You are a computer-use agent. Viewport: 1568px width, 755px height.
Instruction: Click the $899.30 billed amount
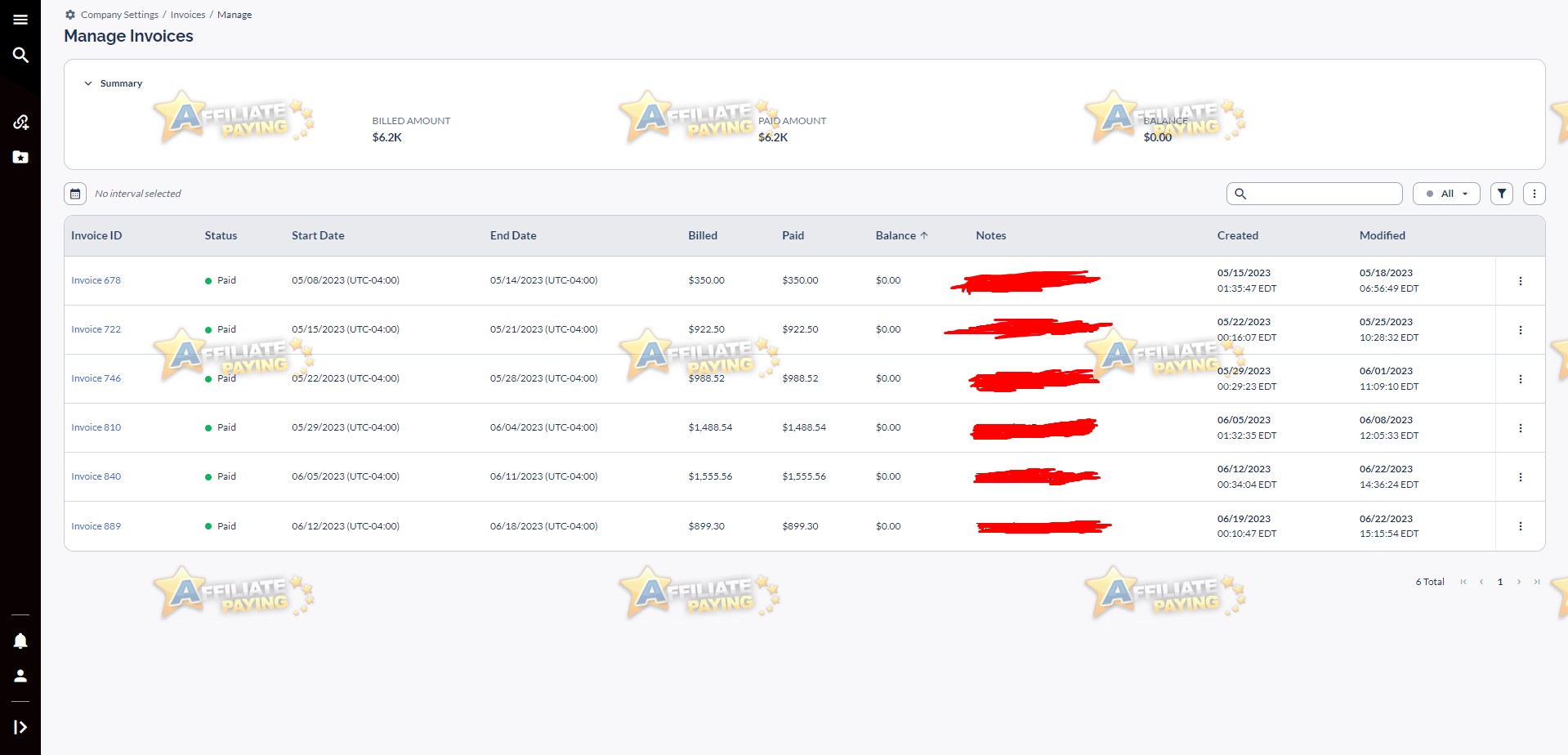pyautogui.click(x=707, y=526)
